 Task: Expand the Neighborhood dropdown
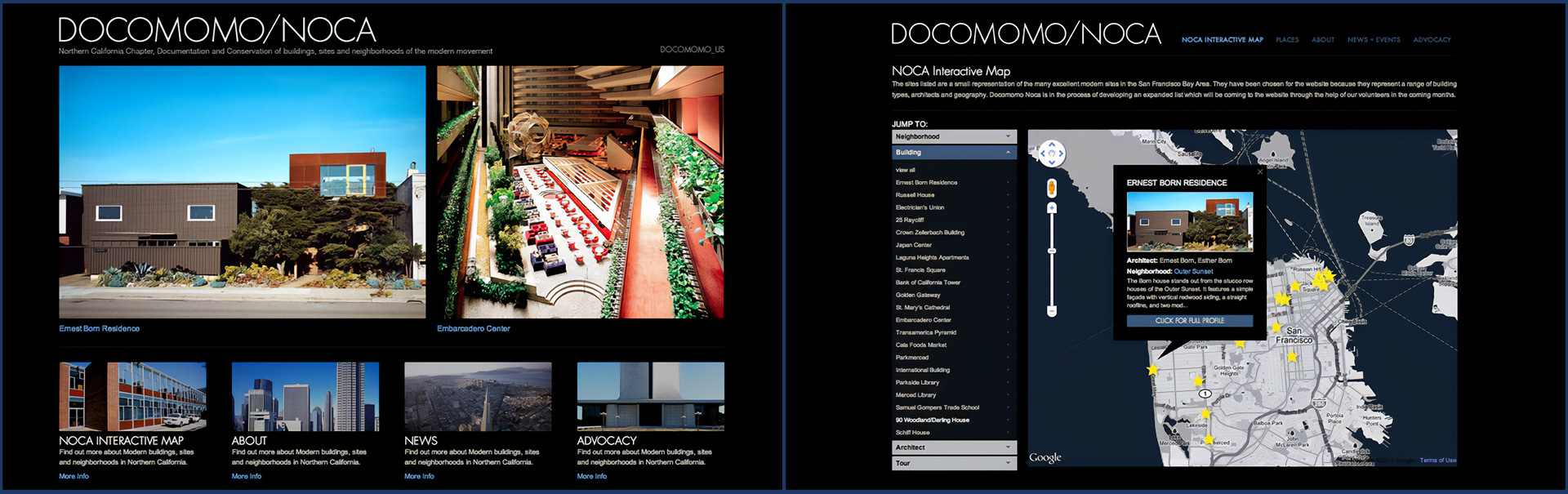(953, 136)
